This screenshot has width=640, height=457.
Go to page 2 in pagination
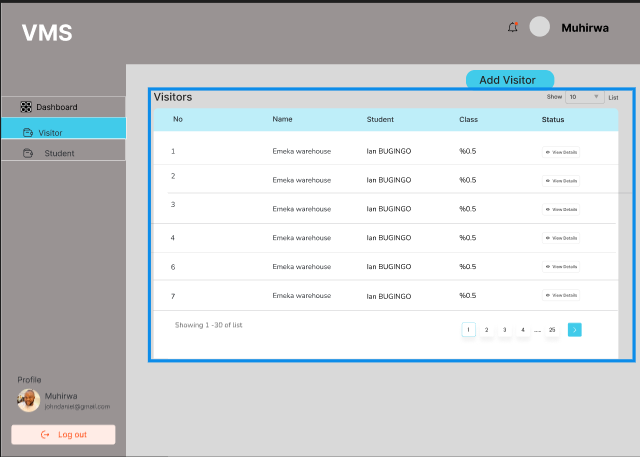click(x=486, y=329)
